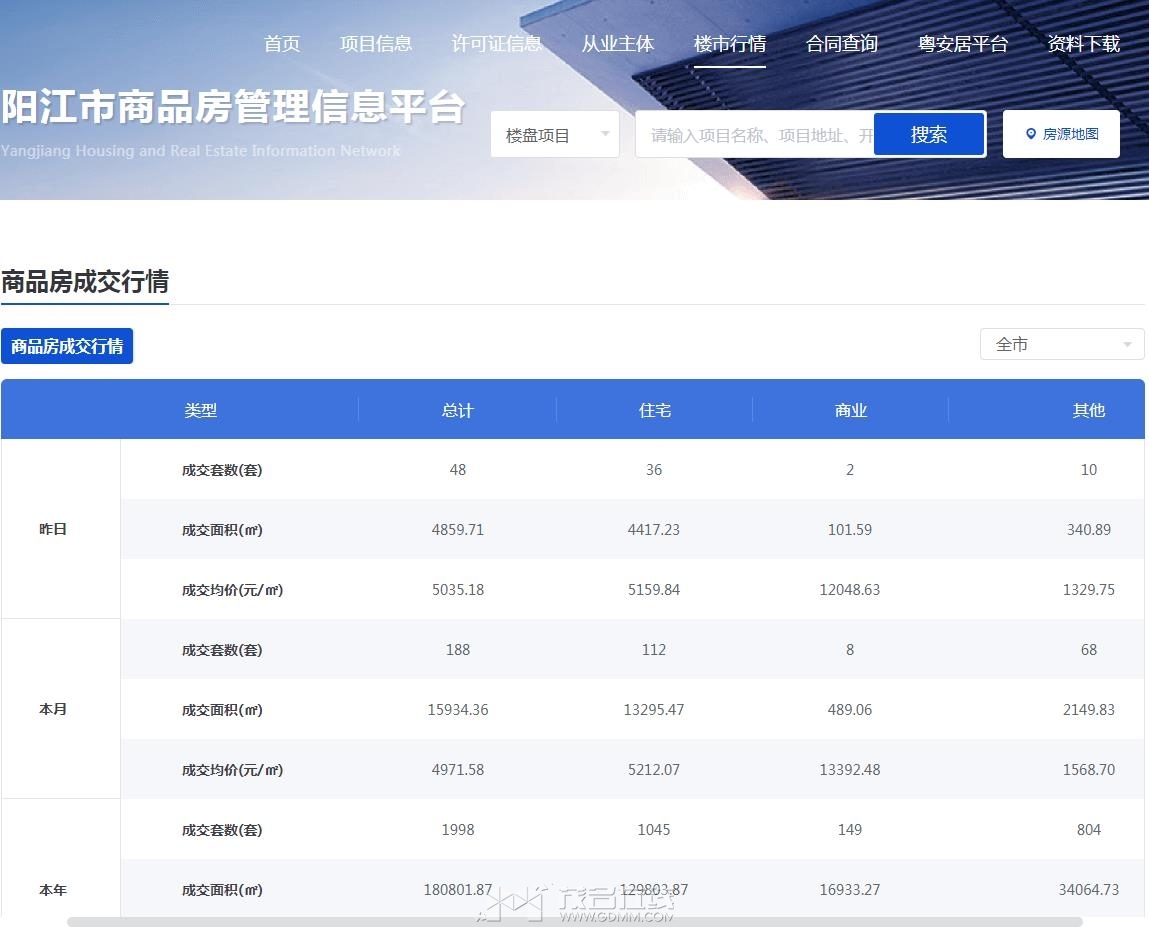This screenshot has width=1149, height=927.
Task: Click this month's residential units 112
Action: click(x=654, y=650)
